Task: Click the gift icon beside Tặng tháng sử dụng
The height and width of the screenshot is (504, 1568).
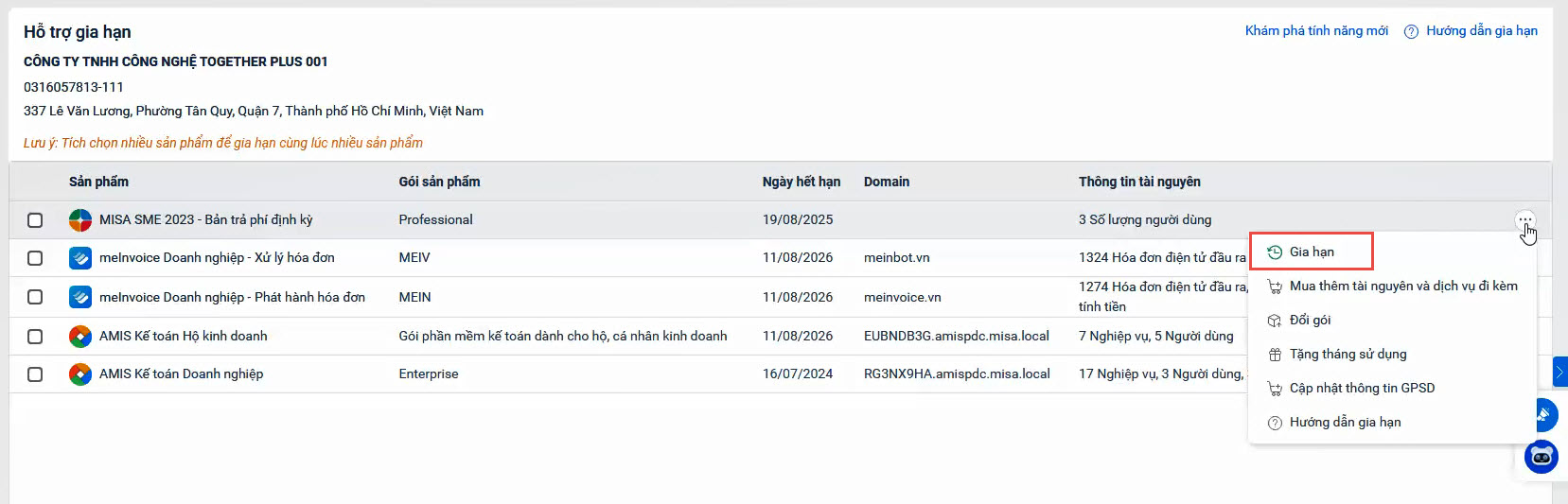Action: point(1275,355)
